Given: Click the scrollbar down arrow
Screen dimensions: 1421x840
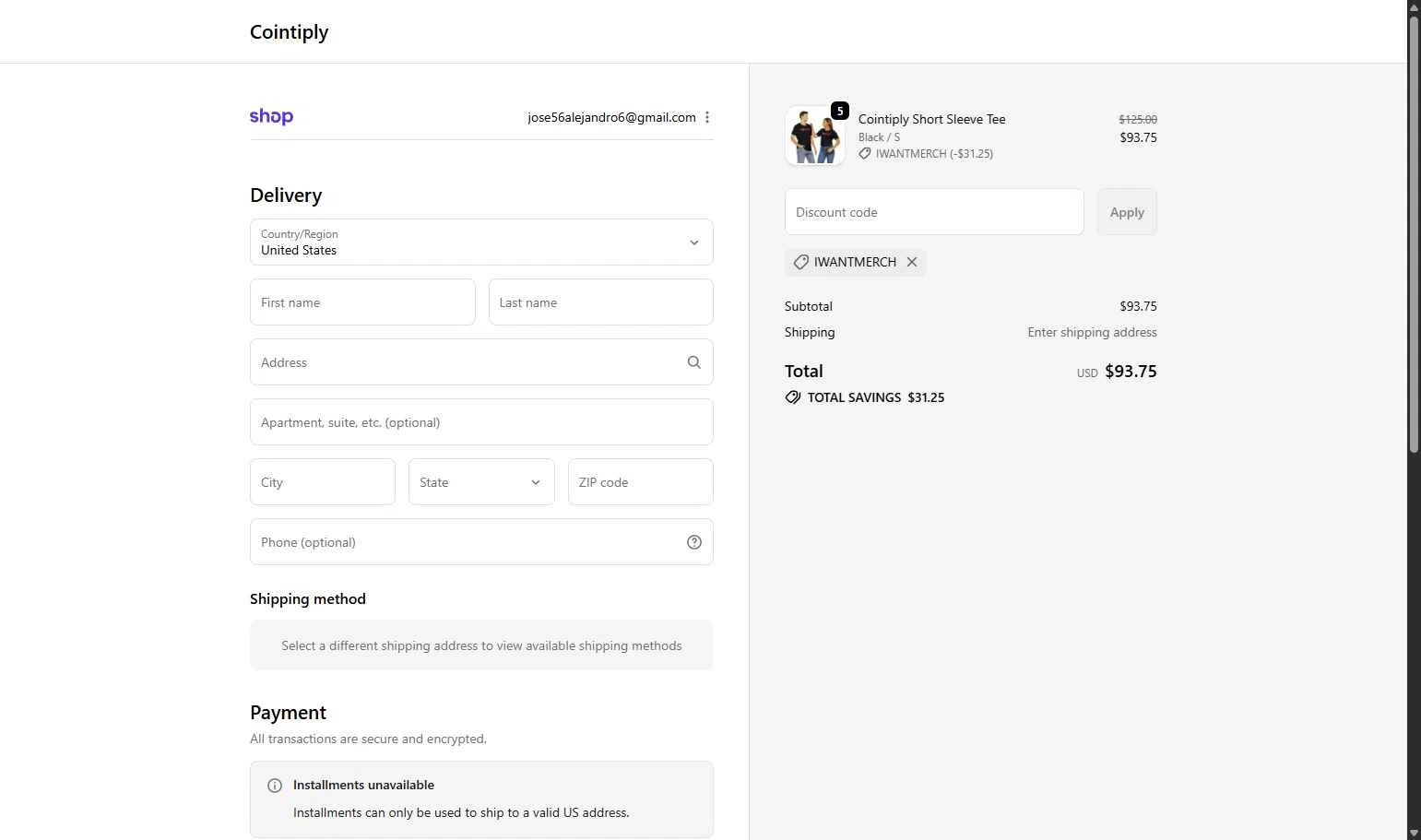Looking at the screenshot, I should pos(1414,834).
